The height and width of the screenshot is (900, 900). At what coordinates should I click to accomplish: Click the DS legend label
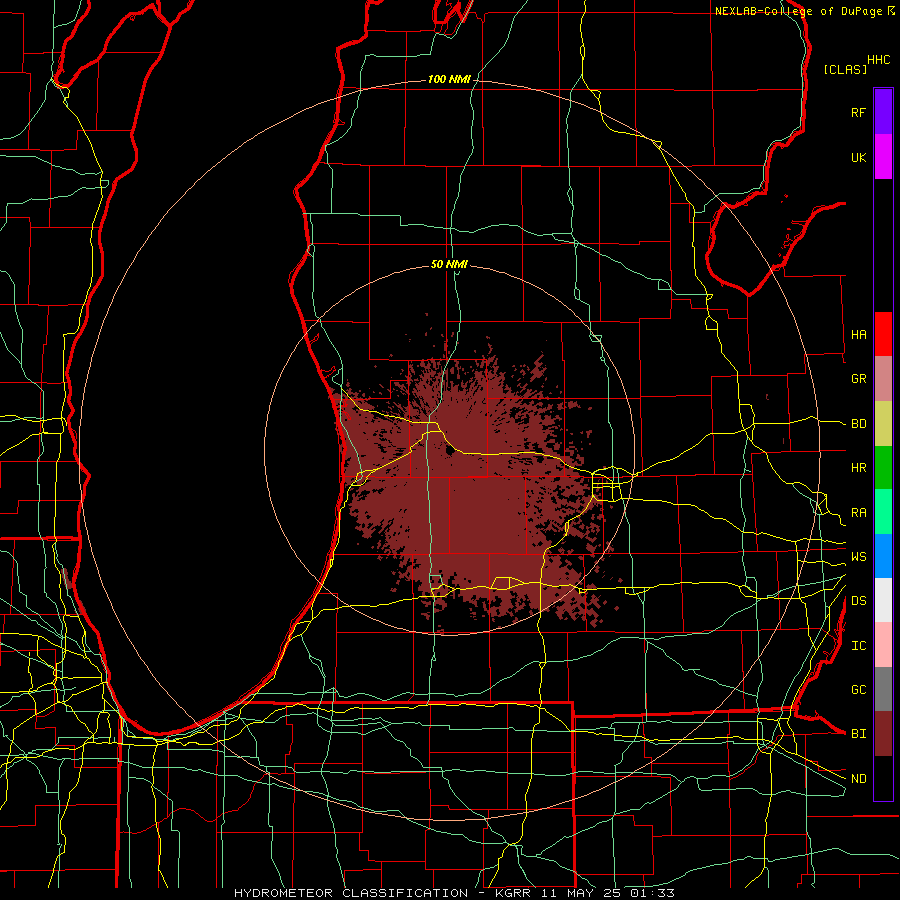pyautogui.click(x=858, y=601)
